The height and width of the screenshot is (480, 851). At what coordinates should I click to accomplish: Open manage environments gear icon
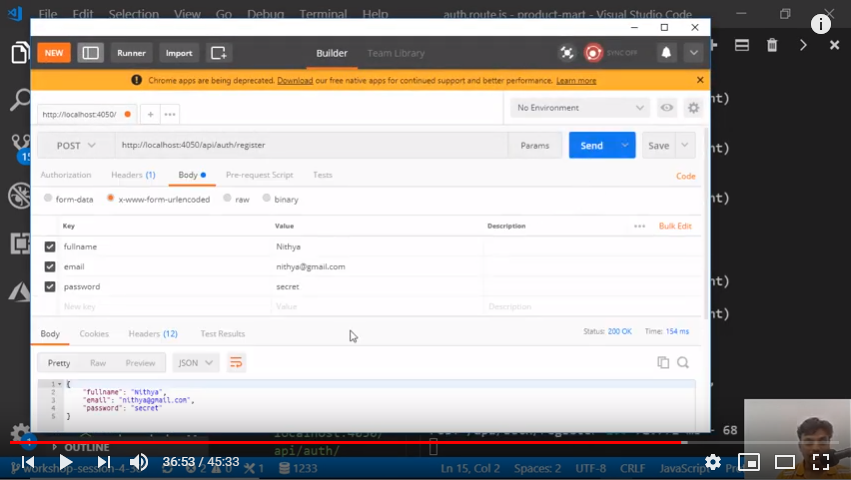692,108
